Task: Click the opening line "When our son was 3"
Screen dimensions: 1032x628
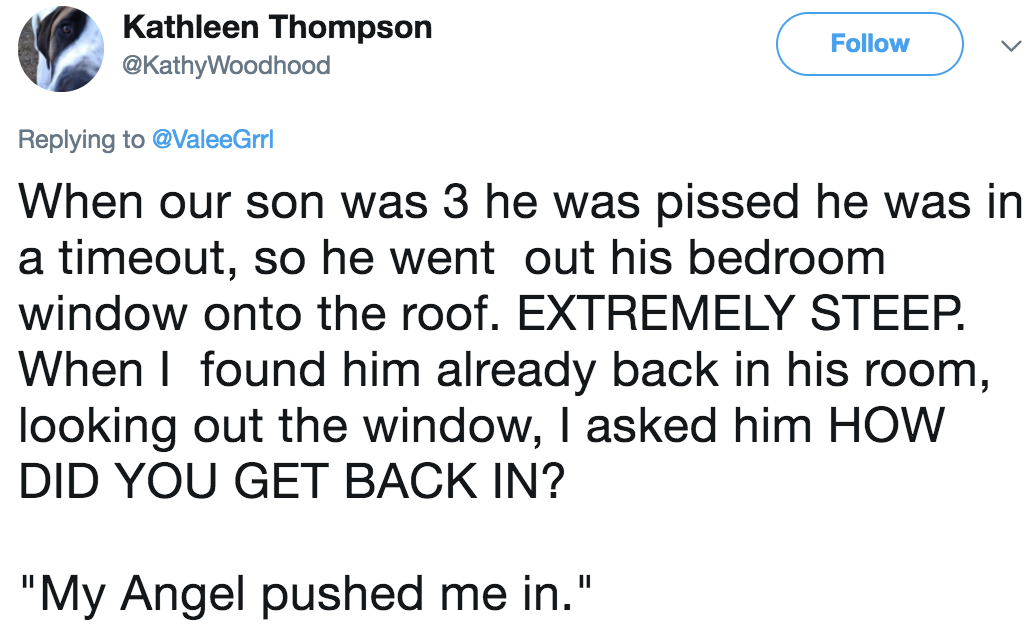Action: [x=244, y=201]
